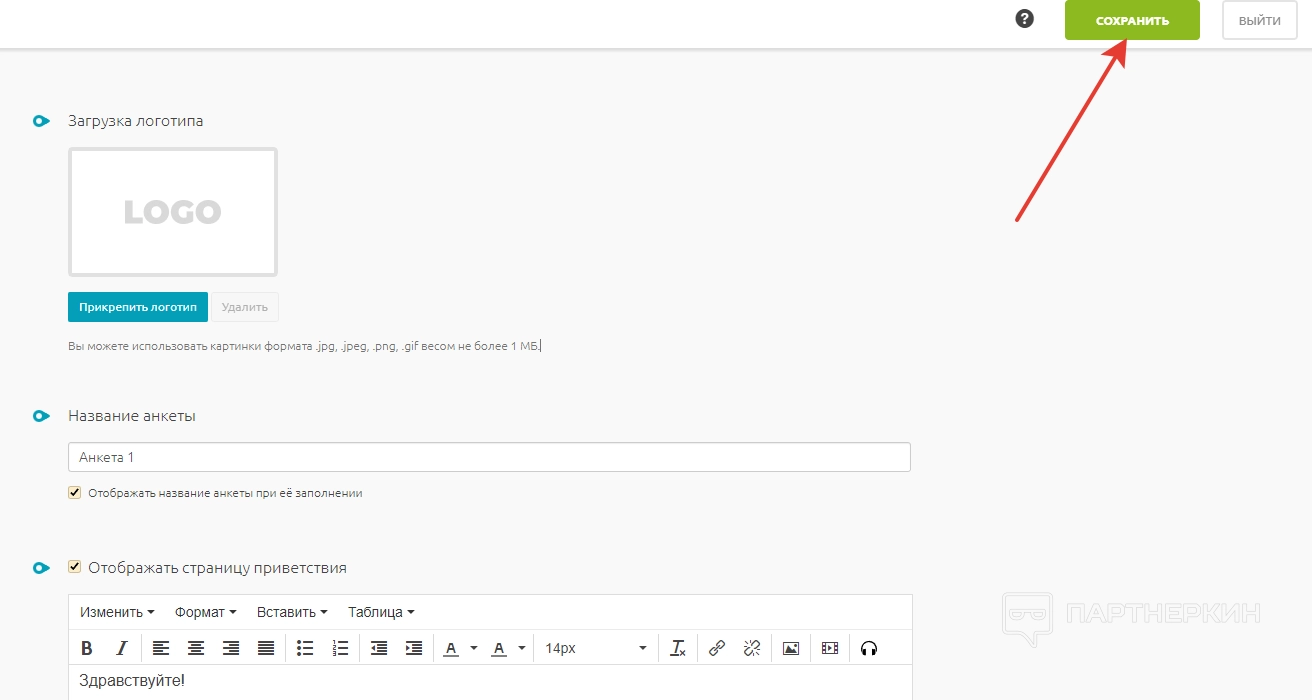This screenshot has height=700, width=1312.
Task: Justify text alignment
Action: tap(266, 648)
